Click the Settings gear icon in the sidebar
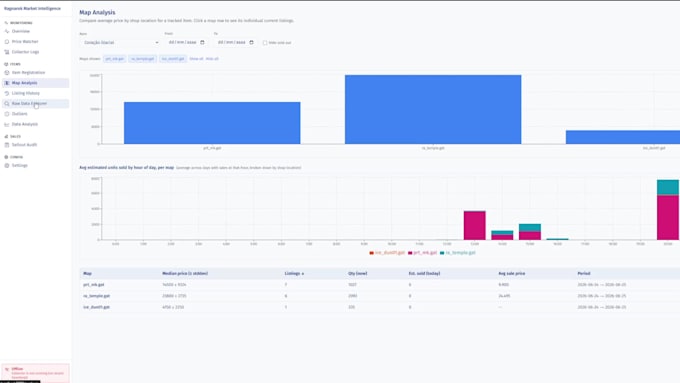This screenshot has height=383, width=680. tap(7, 165)
